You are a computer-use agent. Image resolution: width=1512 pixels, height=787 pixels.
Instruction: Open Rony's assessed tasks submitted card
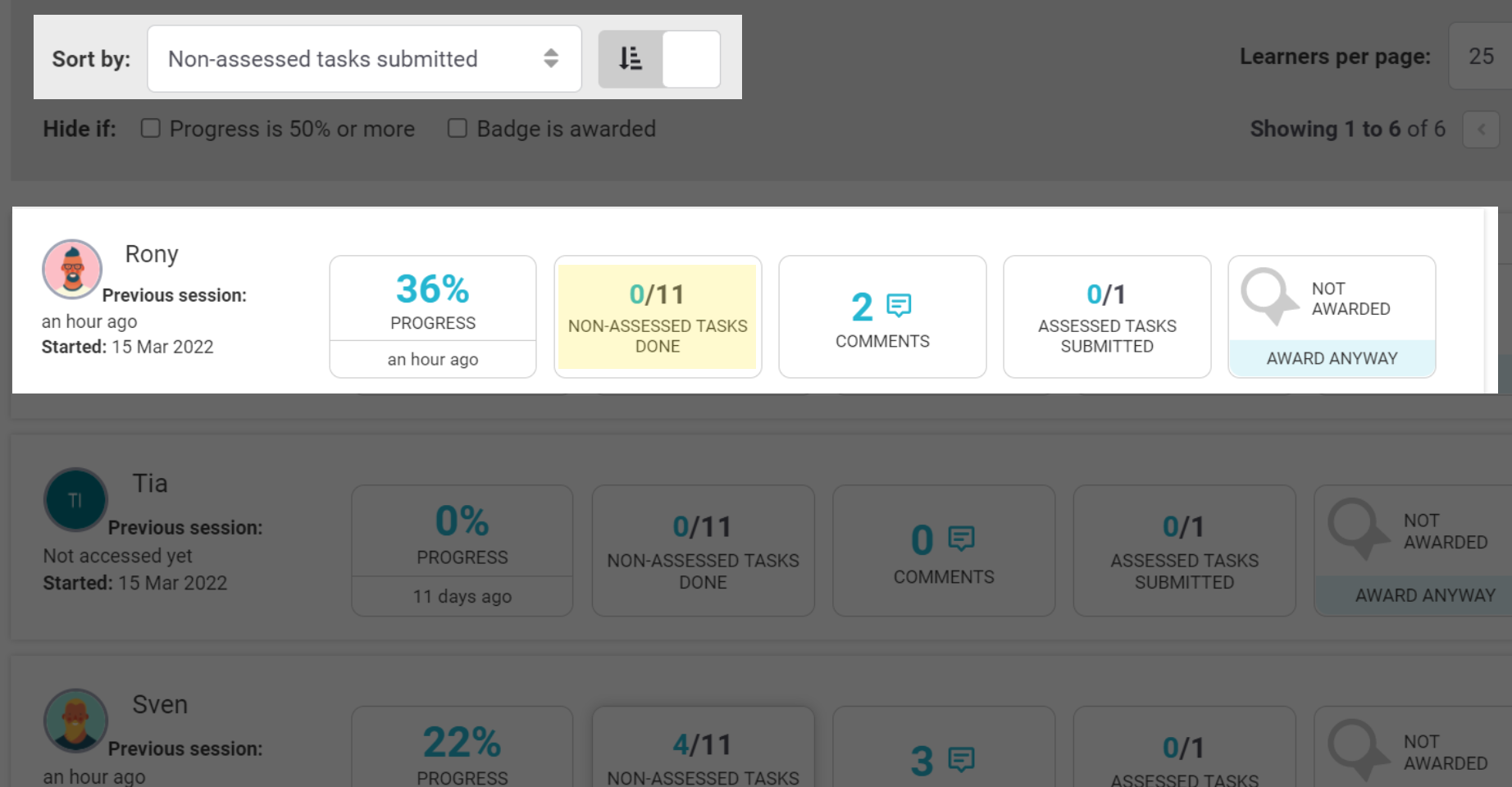point(1106,316)
